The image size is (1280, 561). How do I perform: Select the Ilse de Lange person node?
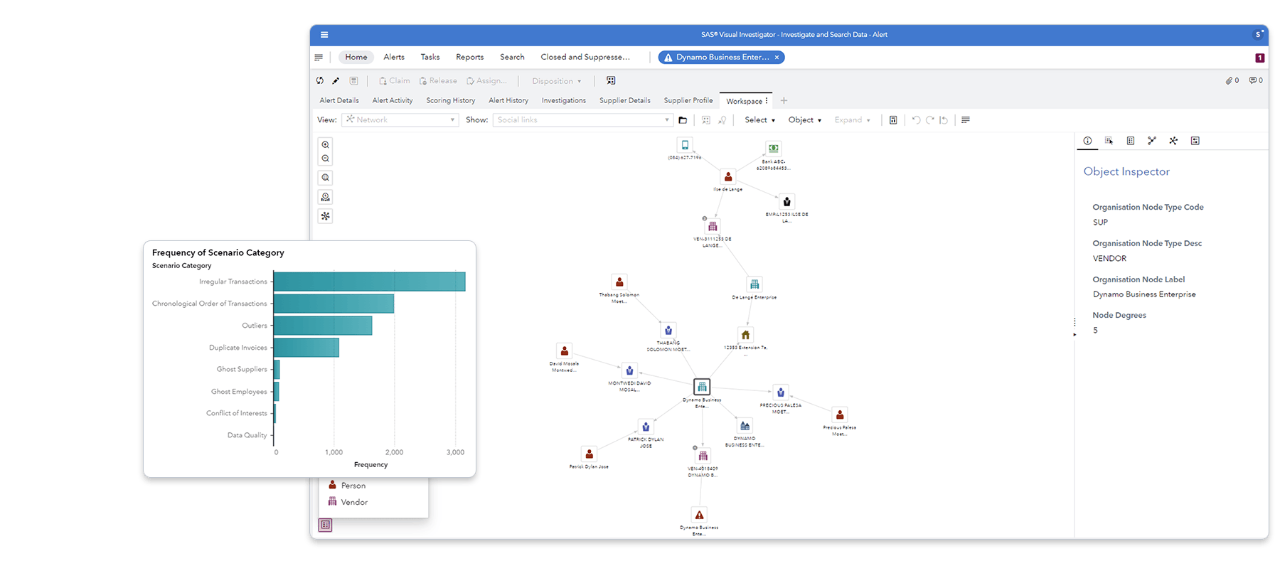(x=728, y=177)
